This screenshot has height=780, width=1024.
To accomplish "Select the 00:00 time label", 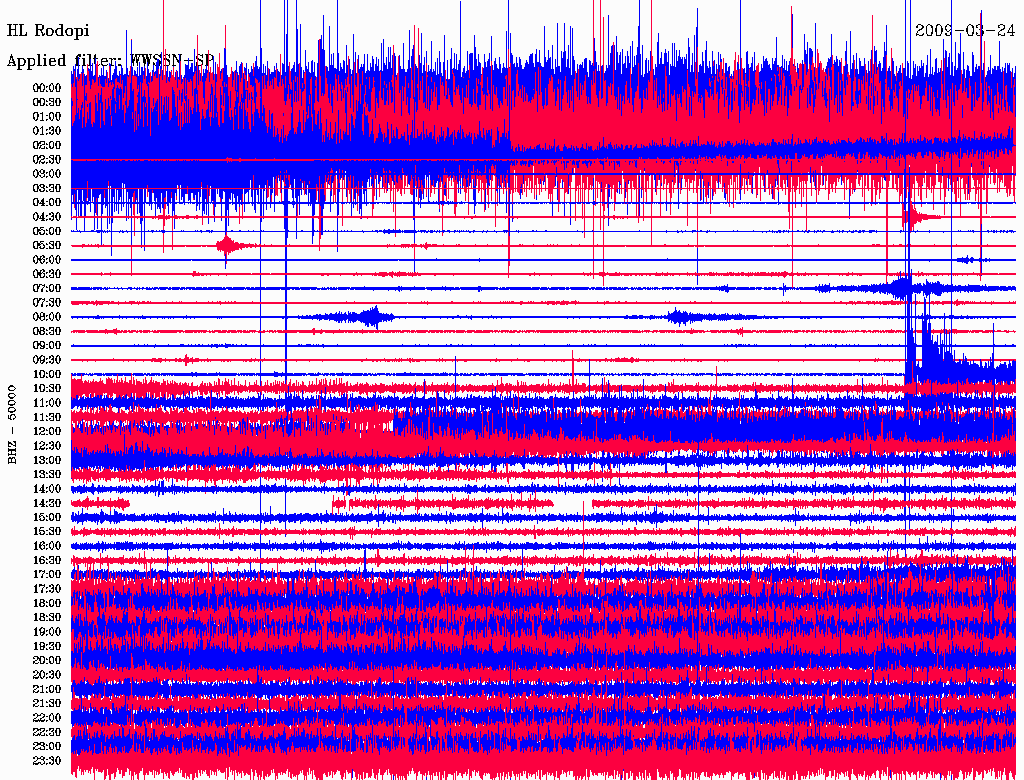I will pos(47,88).
